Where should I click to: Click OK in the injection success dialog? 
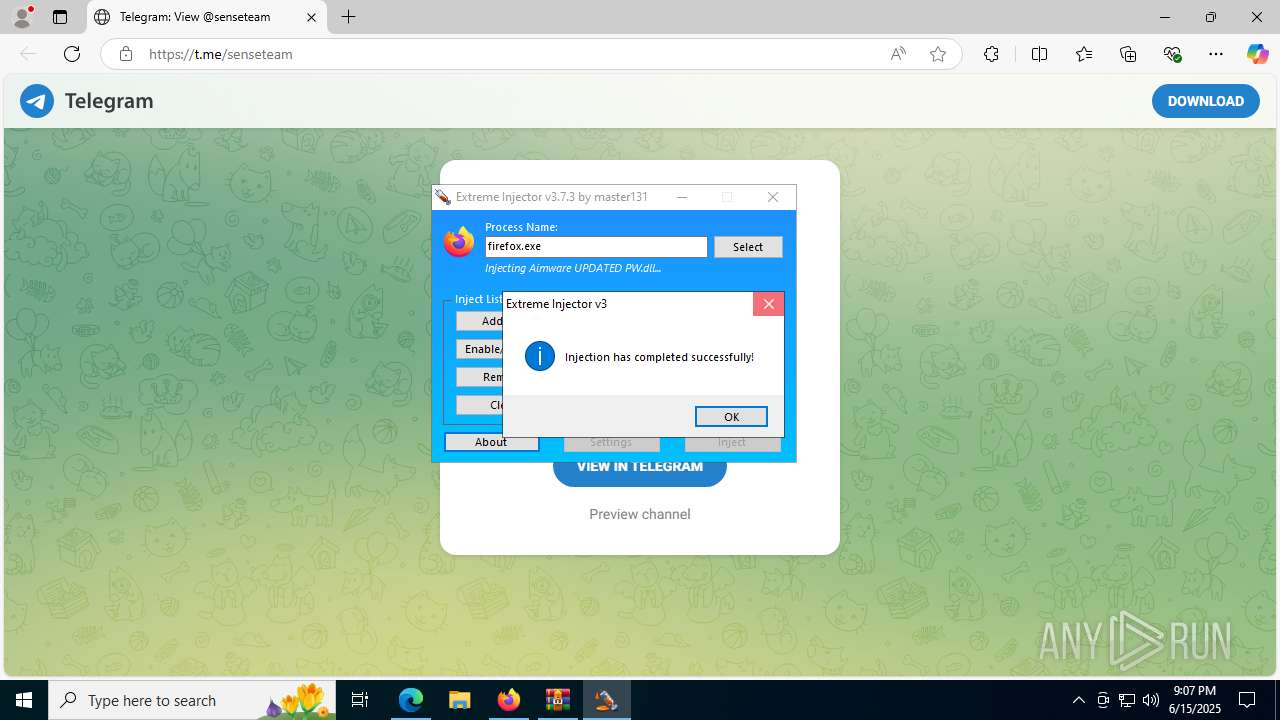(731, 417)
